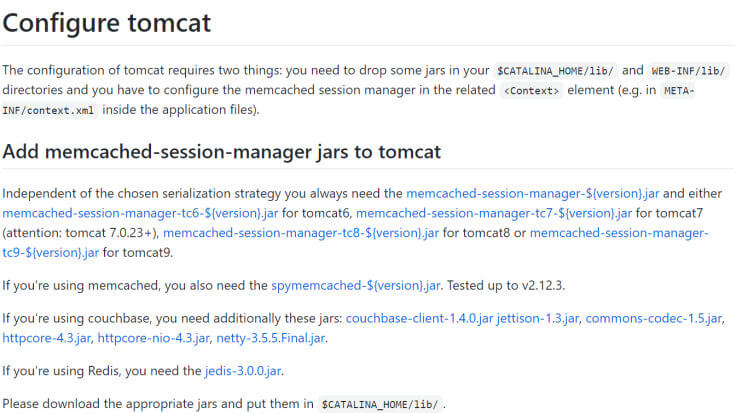The height and width of the screenshot is (413, 742).
Task: Click the WEB-INF/lib/ code snippet
Action: (x=688, y=71)
